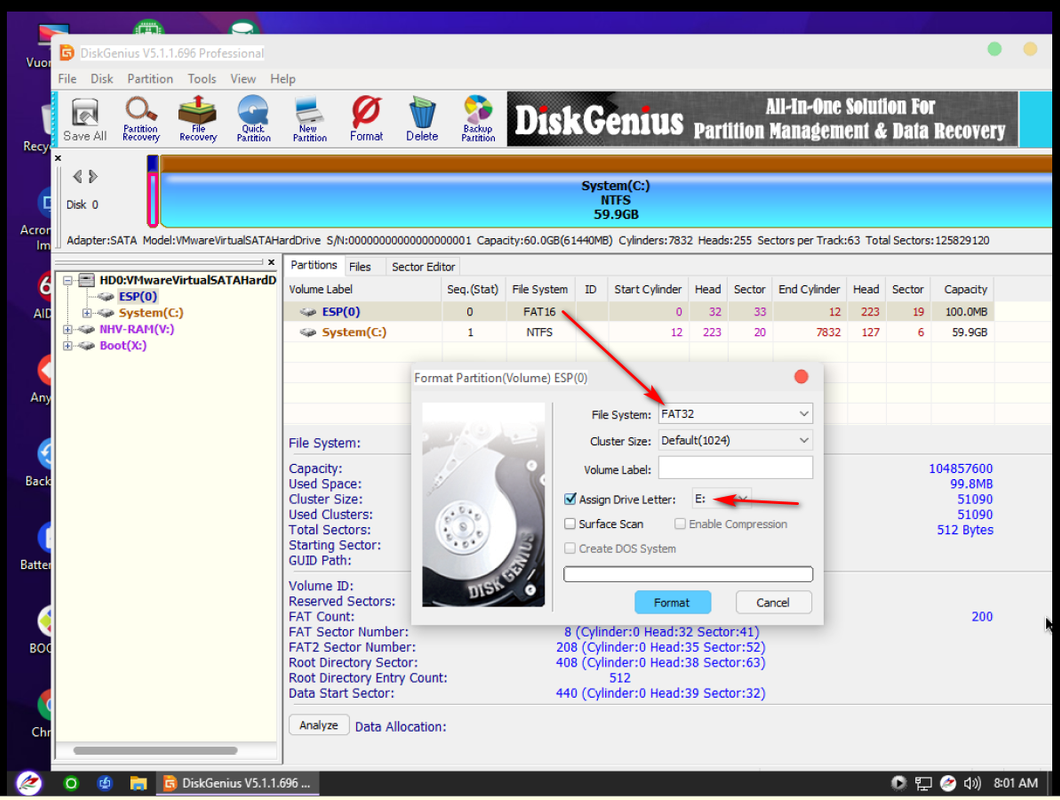Open Backup Partition tool
1060x800 pixels.
pos(478,120)
